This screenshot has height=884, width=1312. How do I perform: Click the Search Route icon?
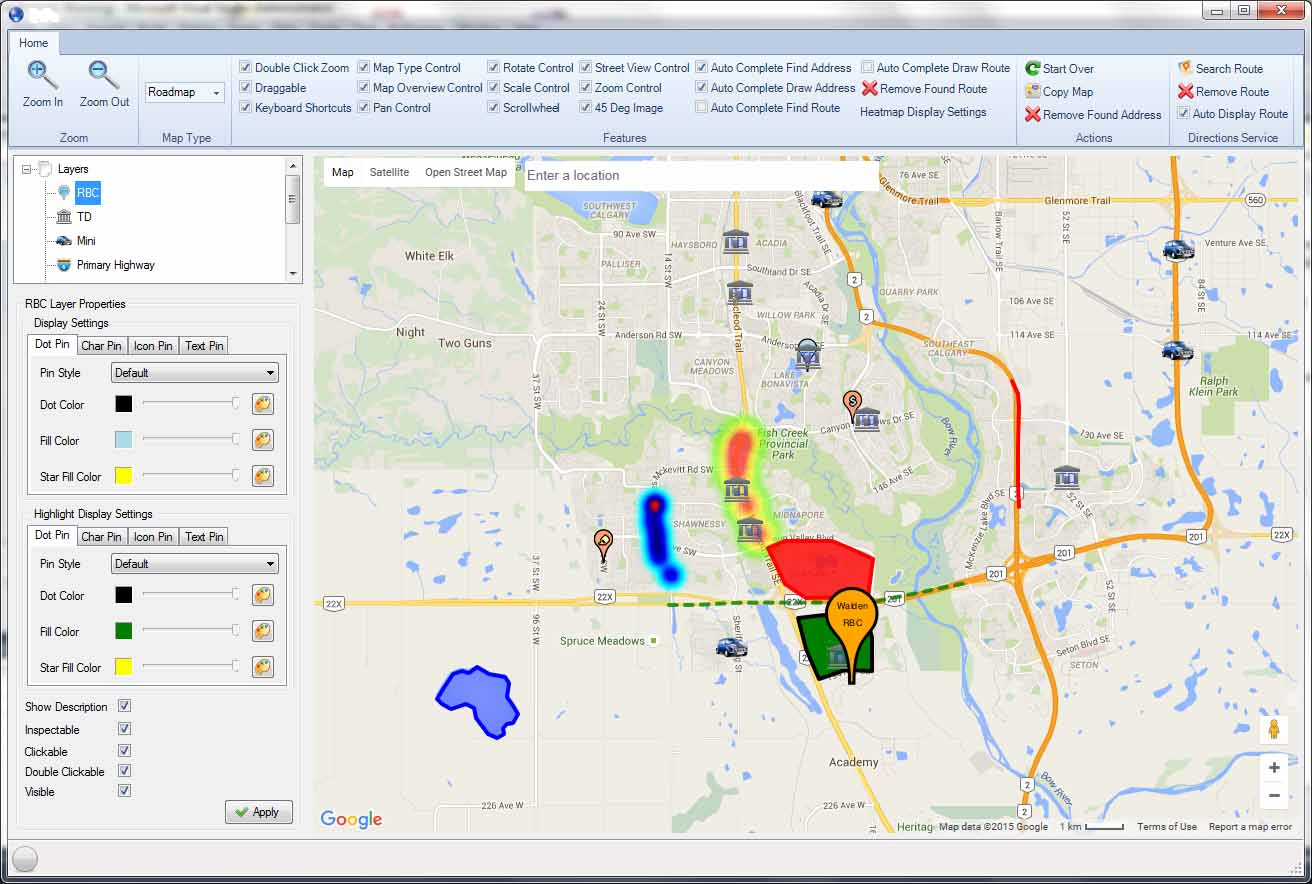point(1185,68)
